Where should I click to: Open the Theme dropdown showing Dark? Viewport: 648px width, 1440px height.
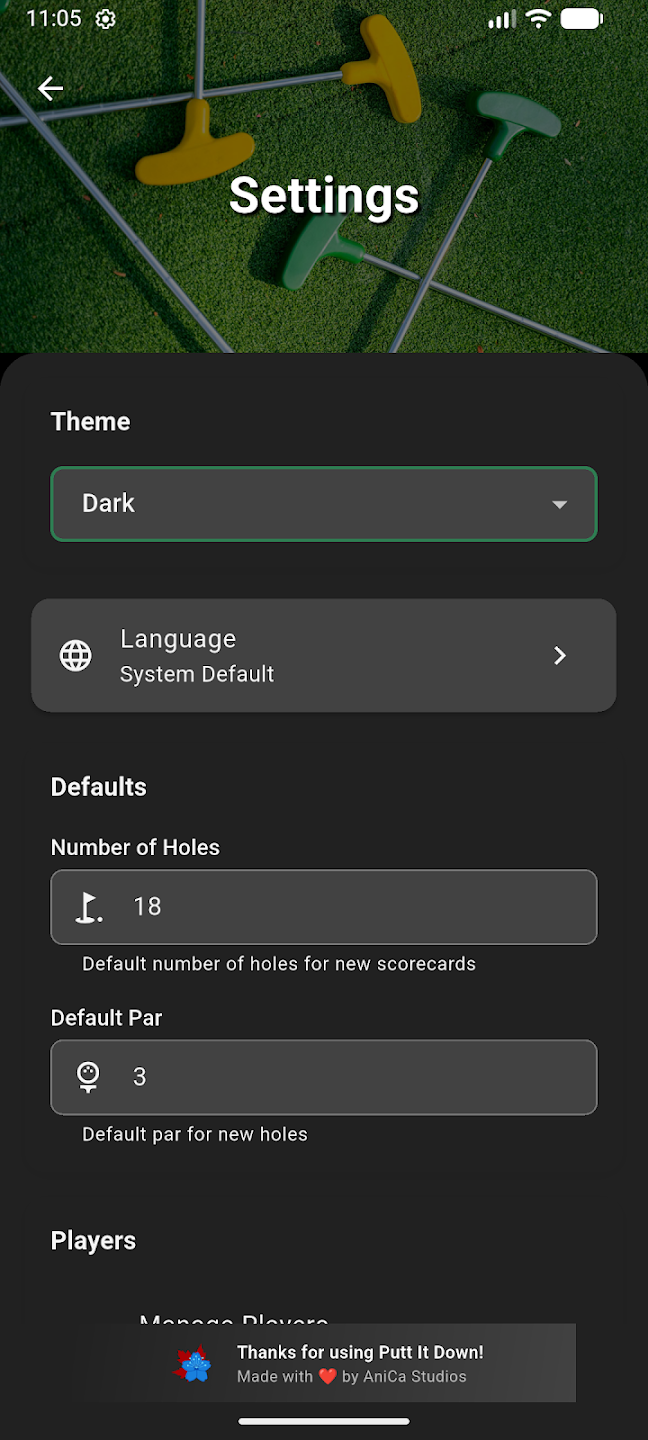pyautogui.click(x=300, y=504)
